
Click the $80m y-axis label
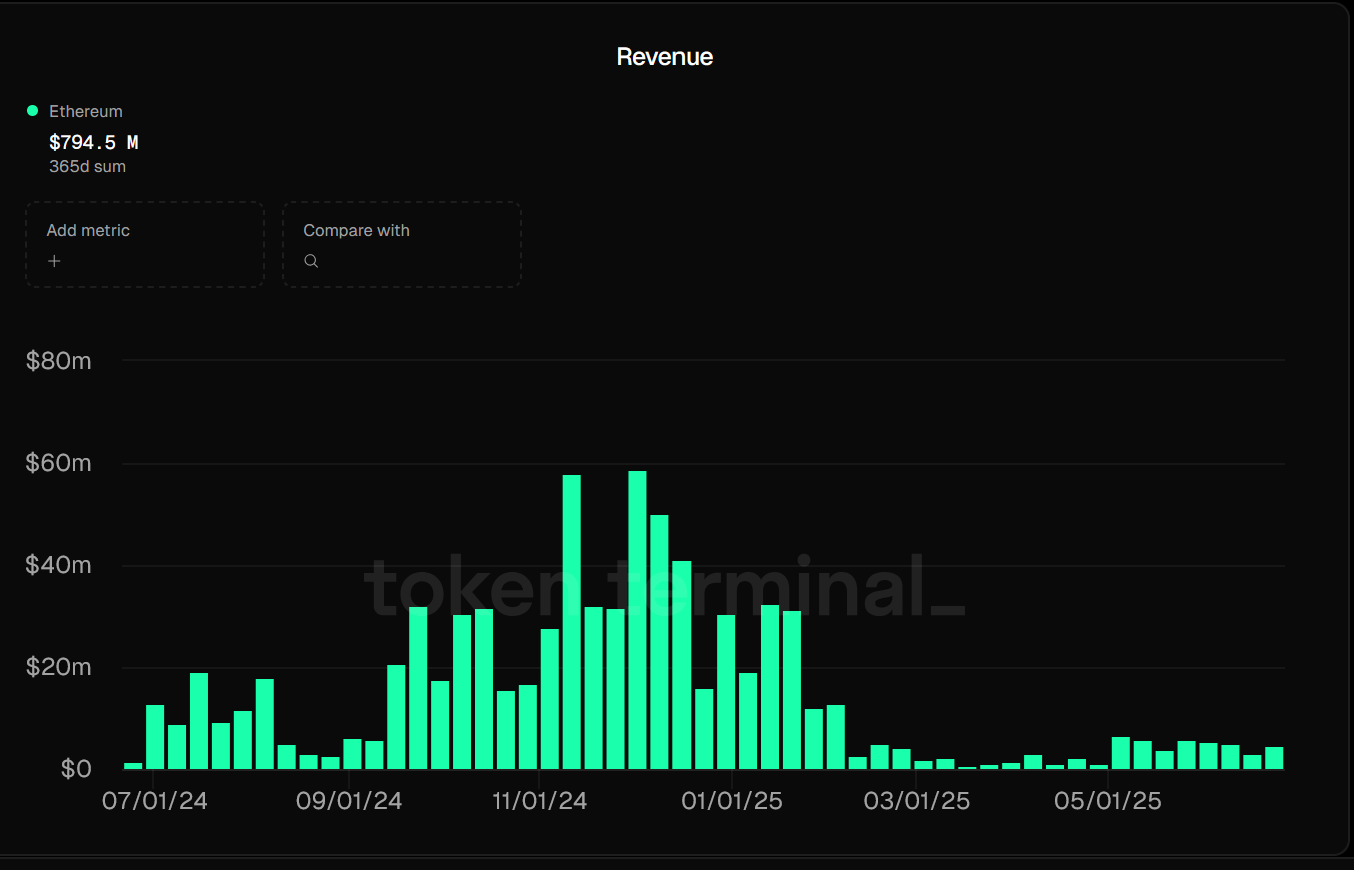click(58, 361)
